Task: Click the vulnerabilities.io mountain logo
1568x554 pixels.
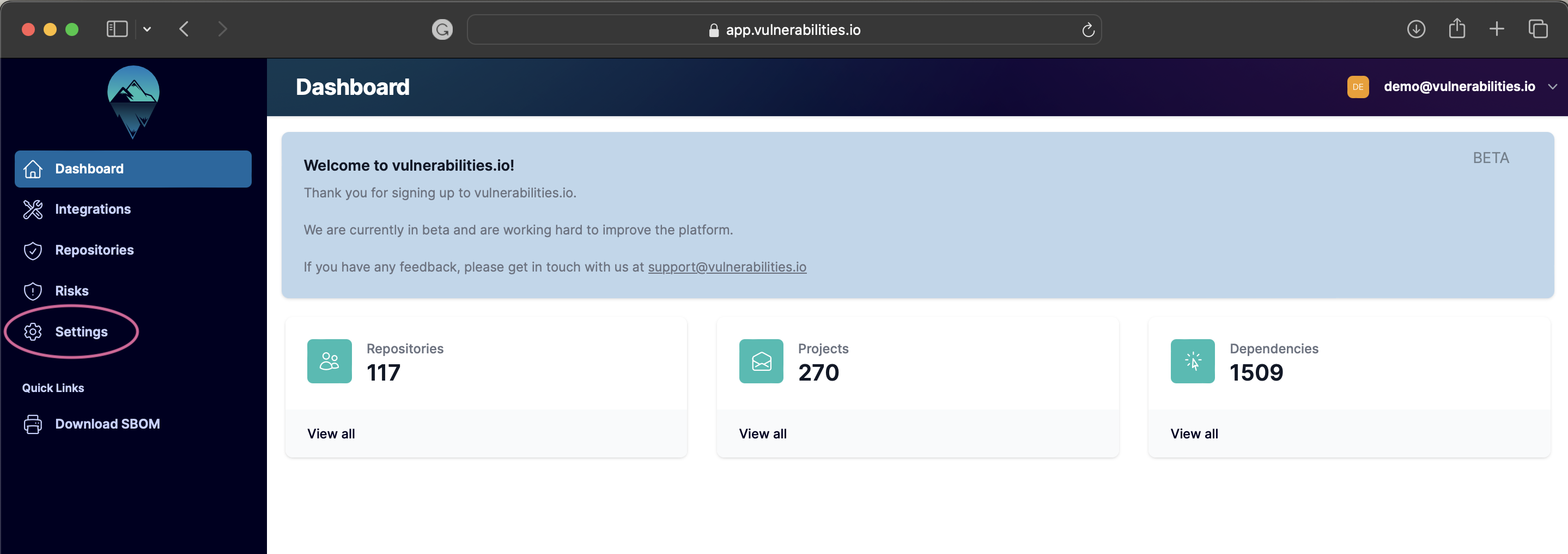Action: (133, 102)
